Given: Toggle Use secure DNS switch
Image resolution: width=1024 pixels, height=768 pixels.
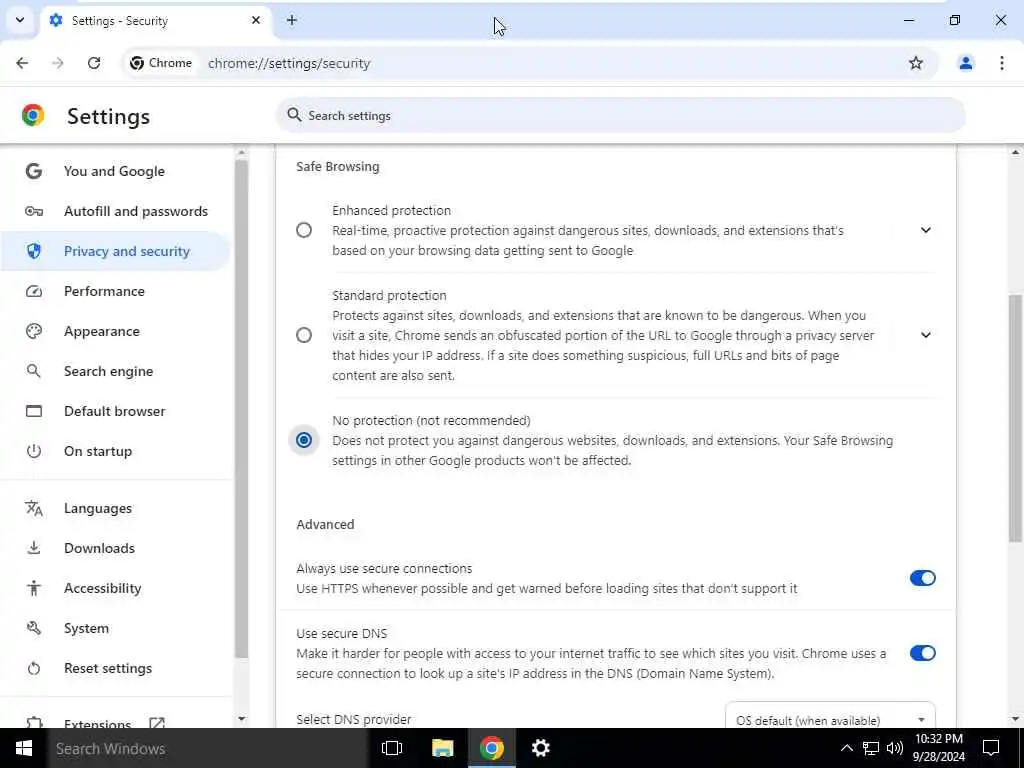Looking at the screenshot, I should (922, 653).
